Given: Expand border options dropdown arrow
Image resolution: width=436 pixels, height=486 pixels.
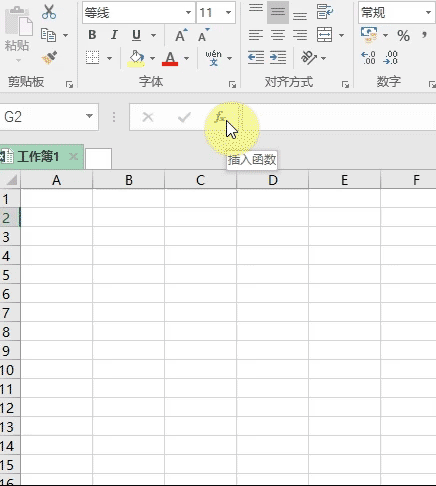Looking at the screenshot, I should point(109,58).
